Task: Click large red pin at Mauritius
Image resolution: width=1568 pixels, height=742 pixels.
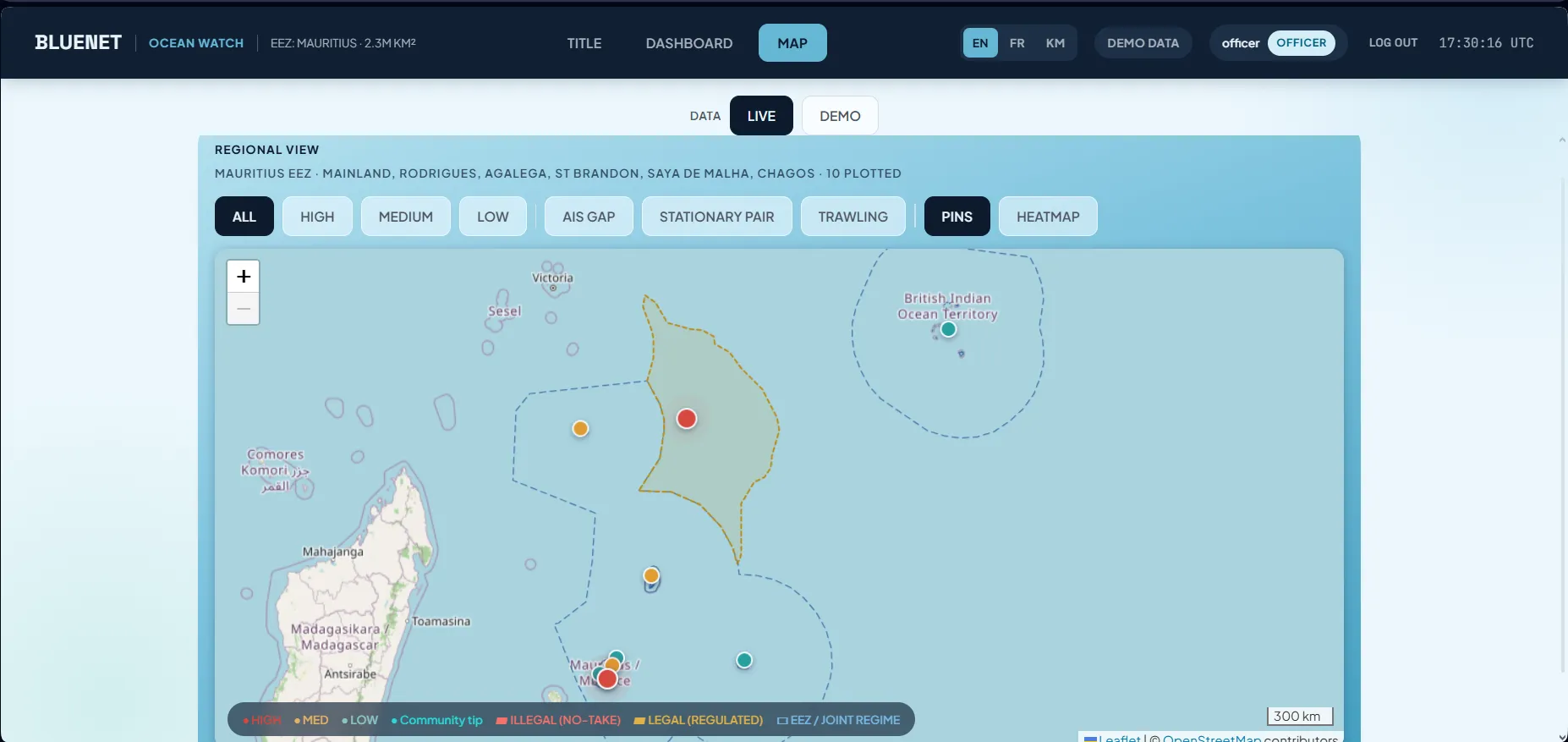Action: [x=607, y=679]
